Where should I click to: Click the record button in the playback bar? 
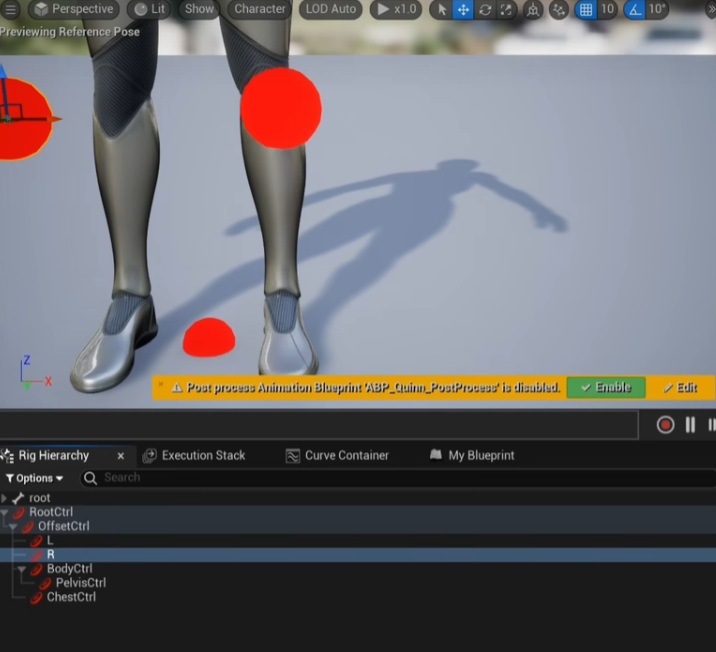click(x=665, y=425)
